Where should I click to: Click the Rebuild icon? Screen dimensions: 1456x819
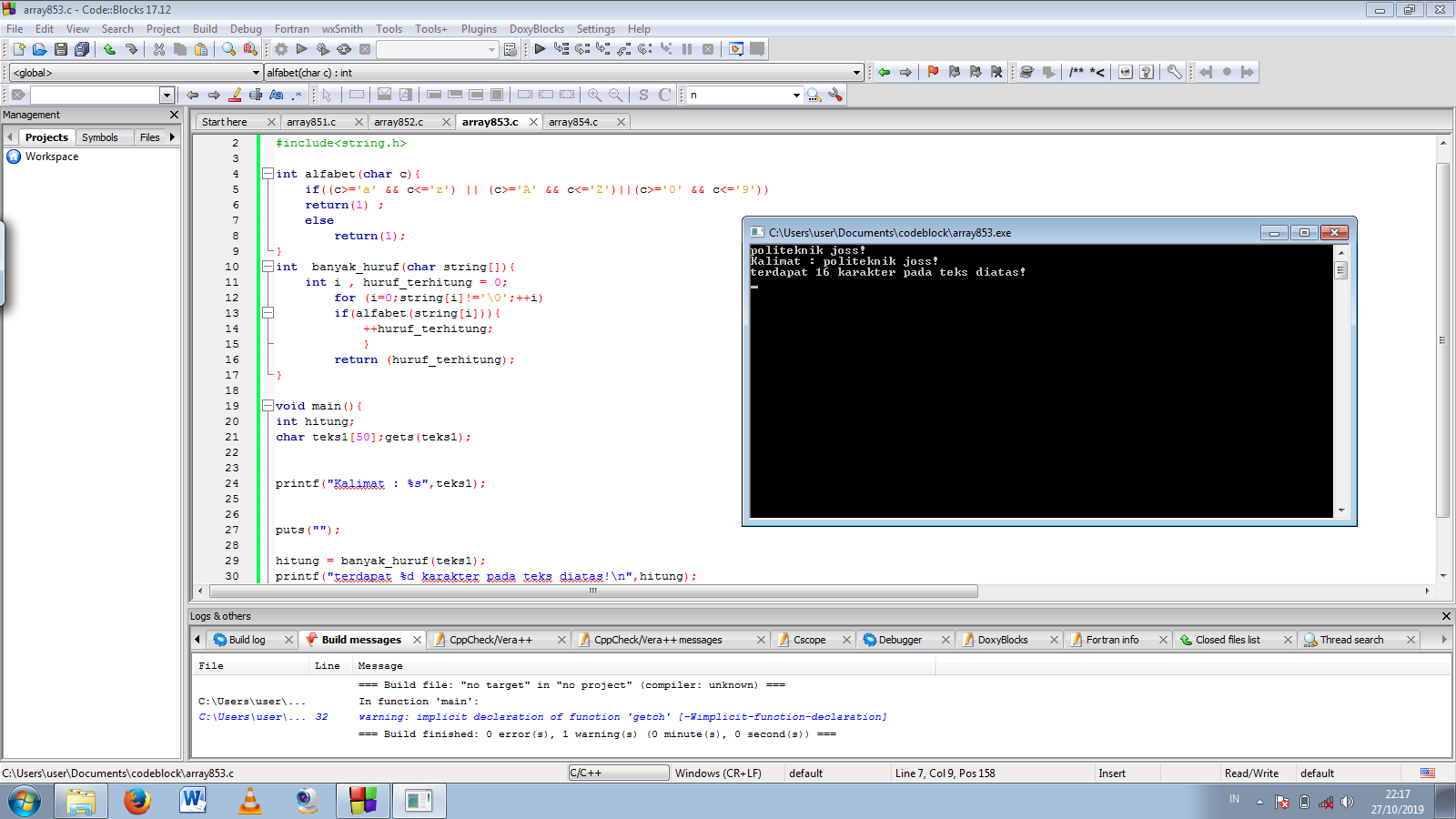[x=344, y=49]
